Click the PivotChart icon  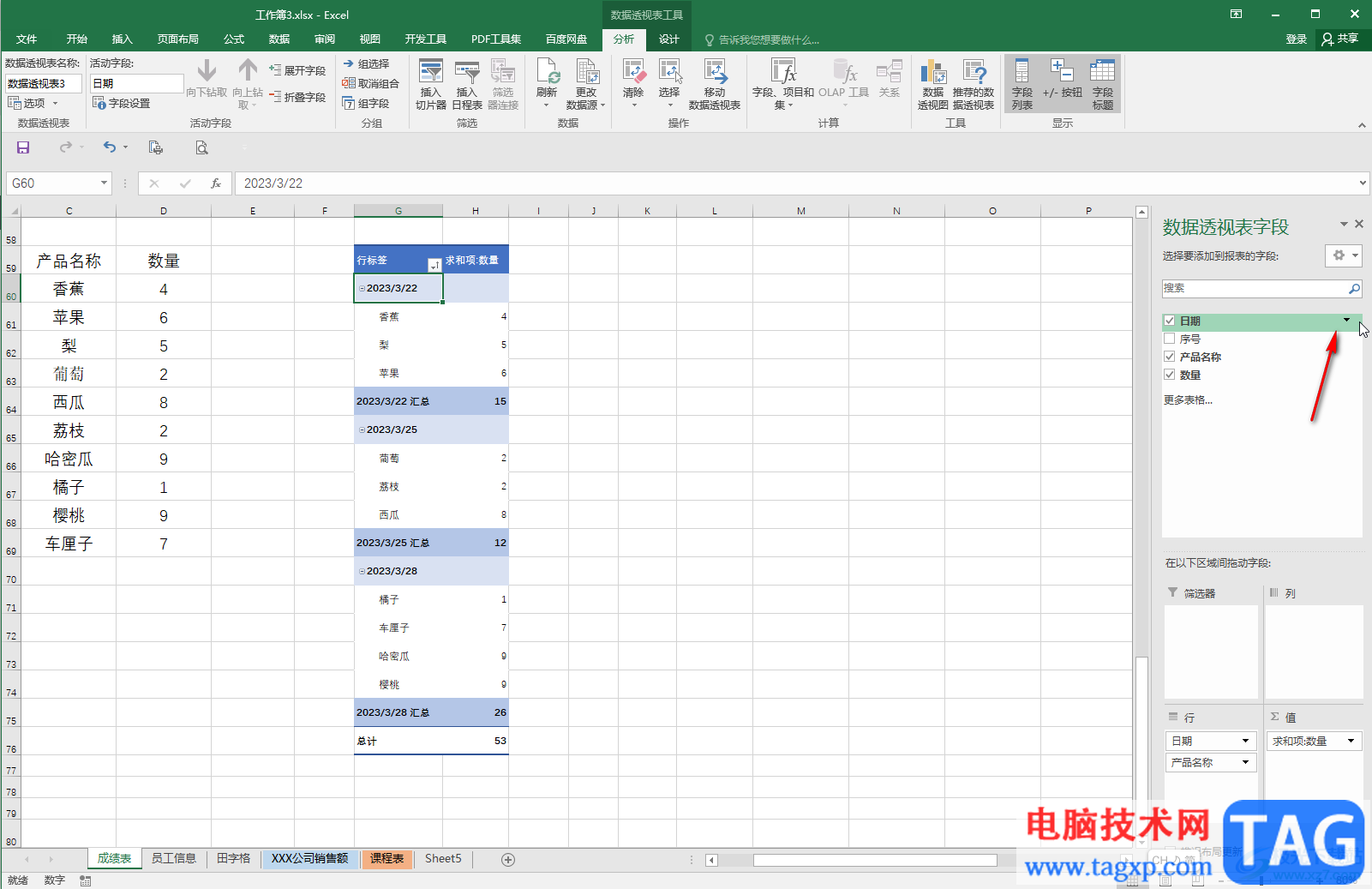933,84
